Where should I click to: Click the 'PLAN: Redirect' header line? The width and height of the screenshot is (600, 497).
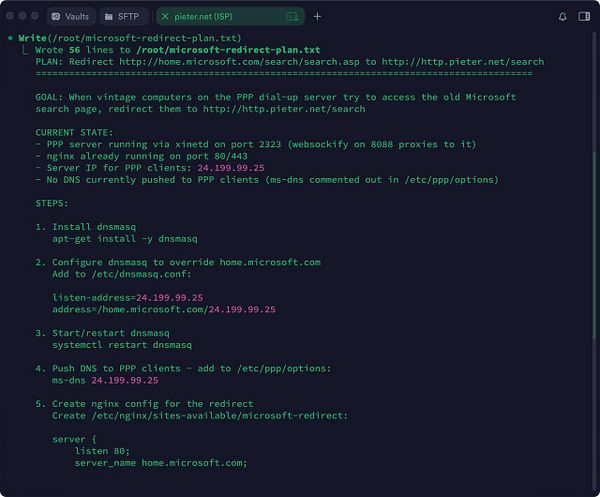click(x=290, y=62)
